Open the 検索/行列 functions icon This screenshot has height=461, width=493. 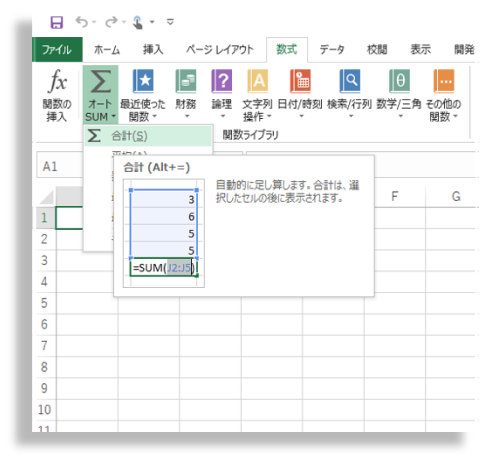click(350, 81)
